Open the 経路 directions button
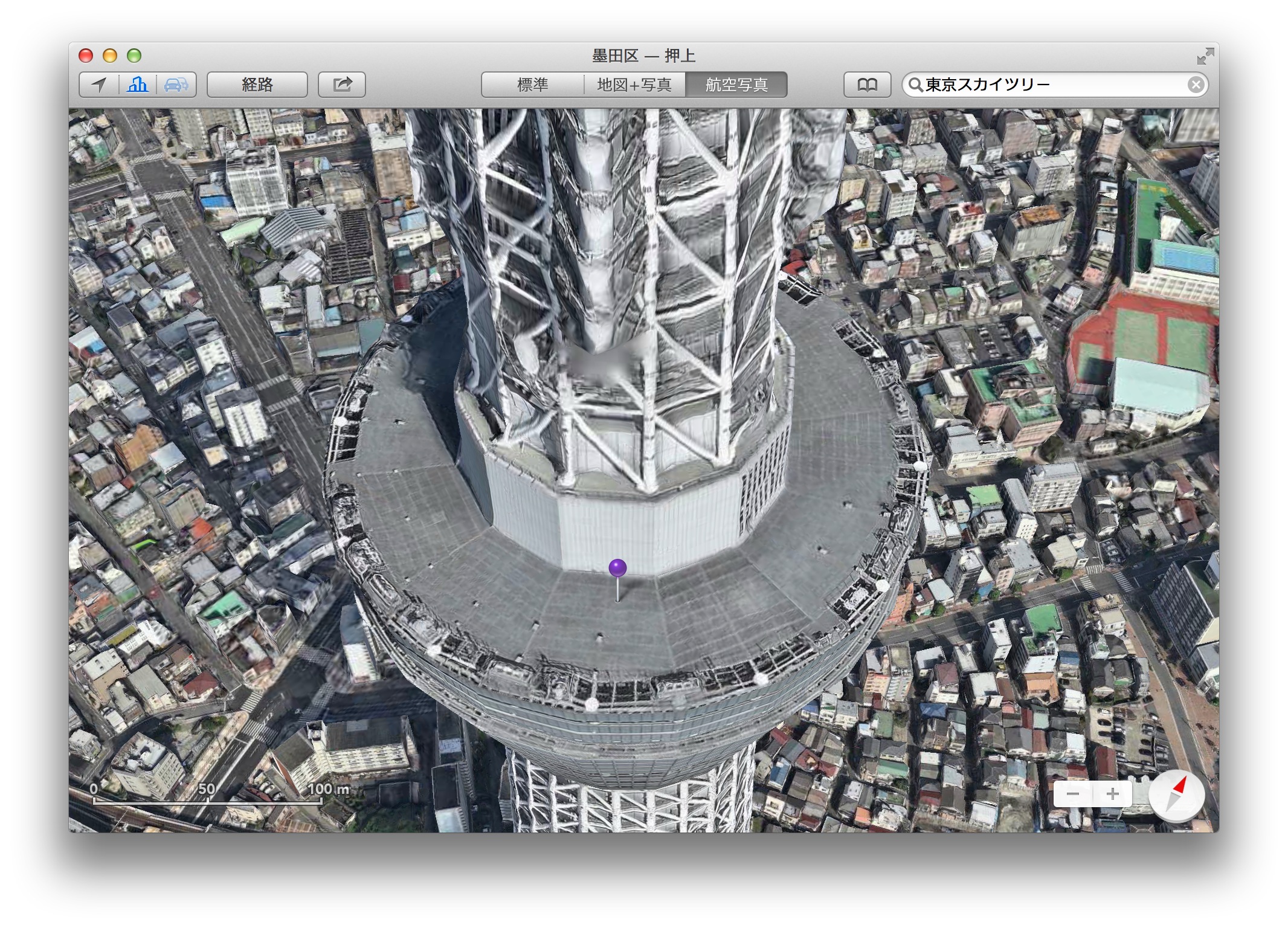Screen dimensions: 1288x928 257,85
